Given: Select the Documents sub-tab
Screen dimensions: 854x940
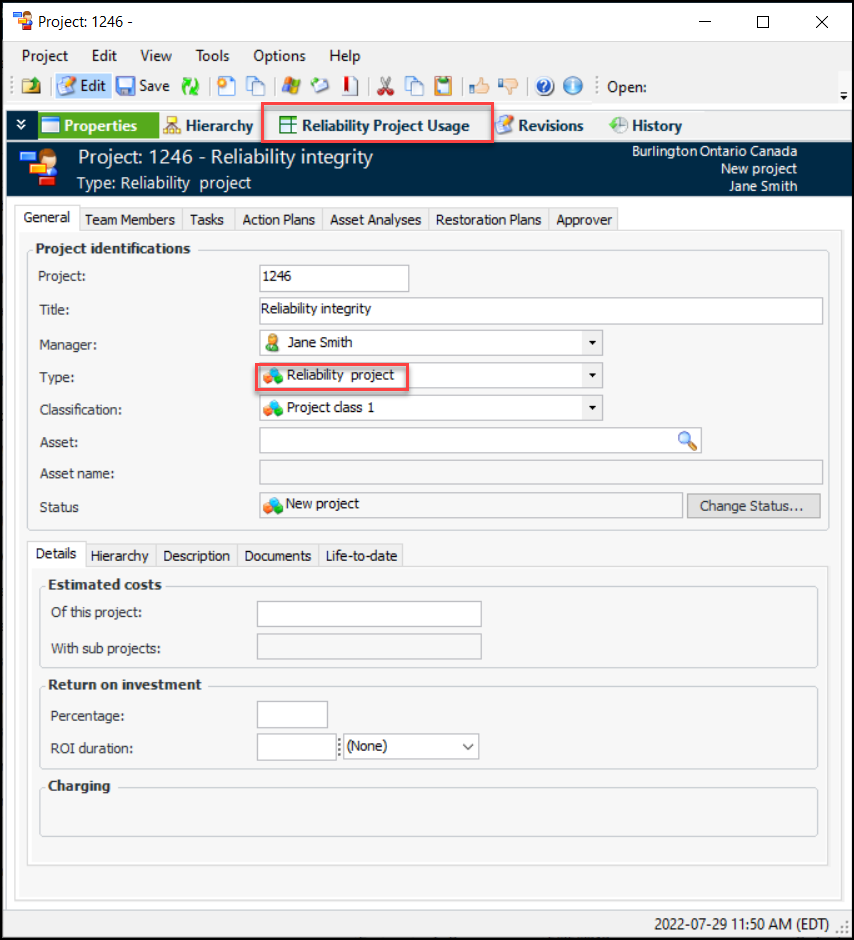Looking at the screenshot, I should tap(277, 556).
